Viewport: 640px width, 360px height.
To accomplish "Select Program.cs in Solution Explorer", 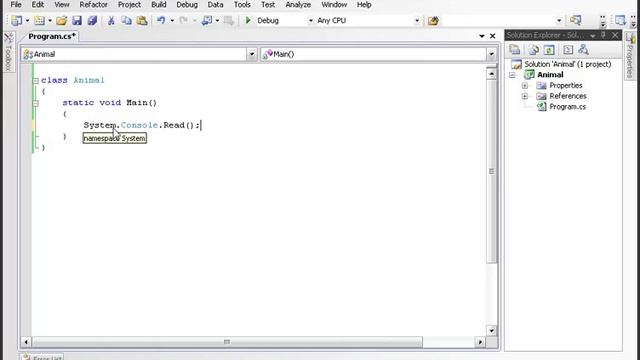I will pyautogui.click(x=567, y=107).
